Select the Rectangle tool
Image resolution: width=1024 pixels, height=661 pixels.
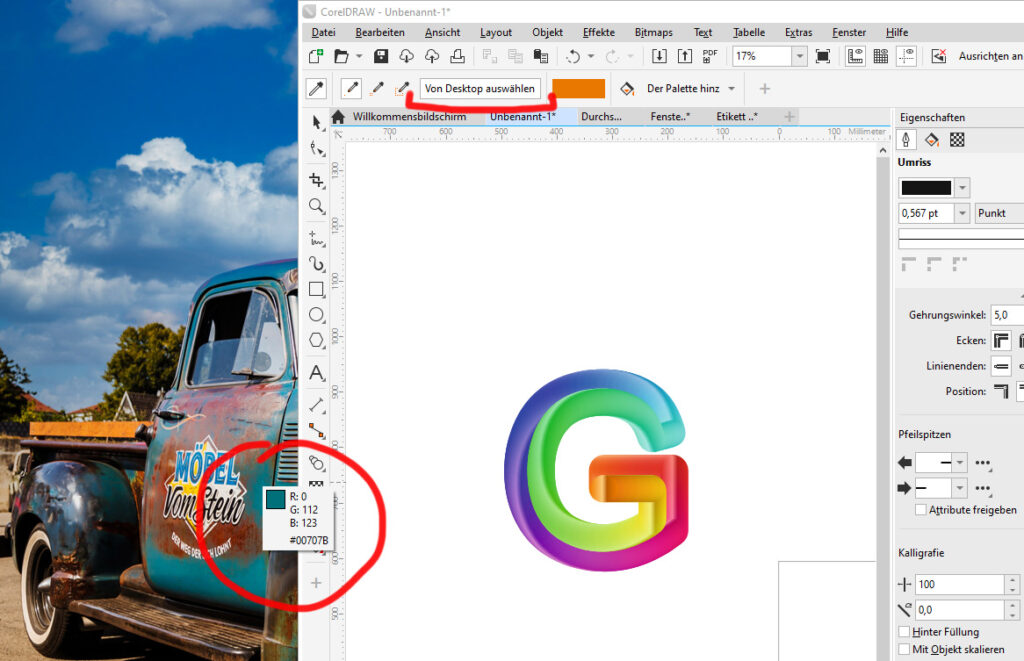[x=317, y=289]
